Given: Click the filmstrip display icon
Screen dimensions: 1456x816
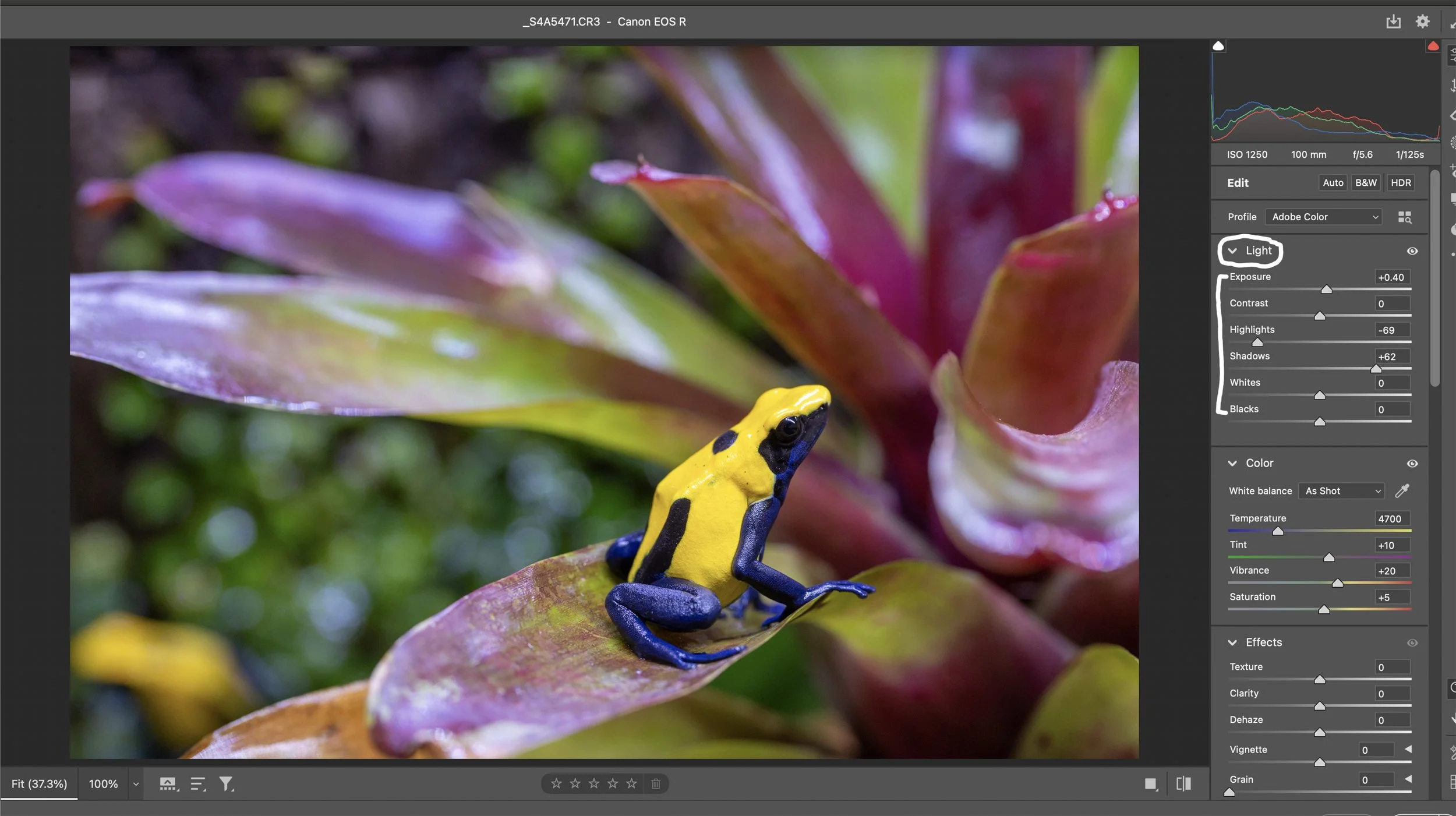Looking at the screenshot, I should click(168, 784).
